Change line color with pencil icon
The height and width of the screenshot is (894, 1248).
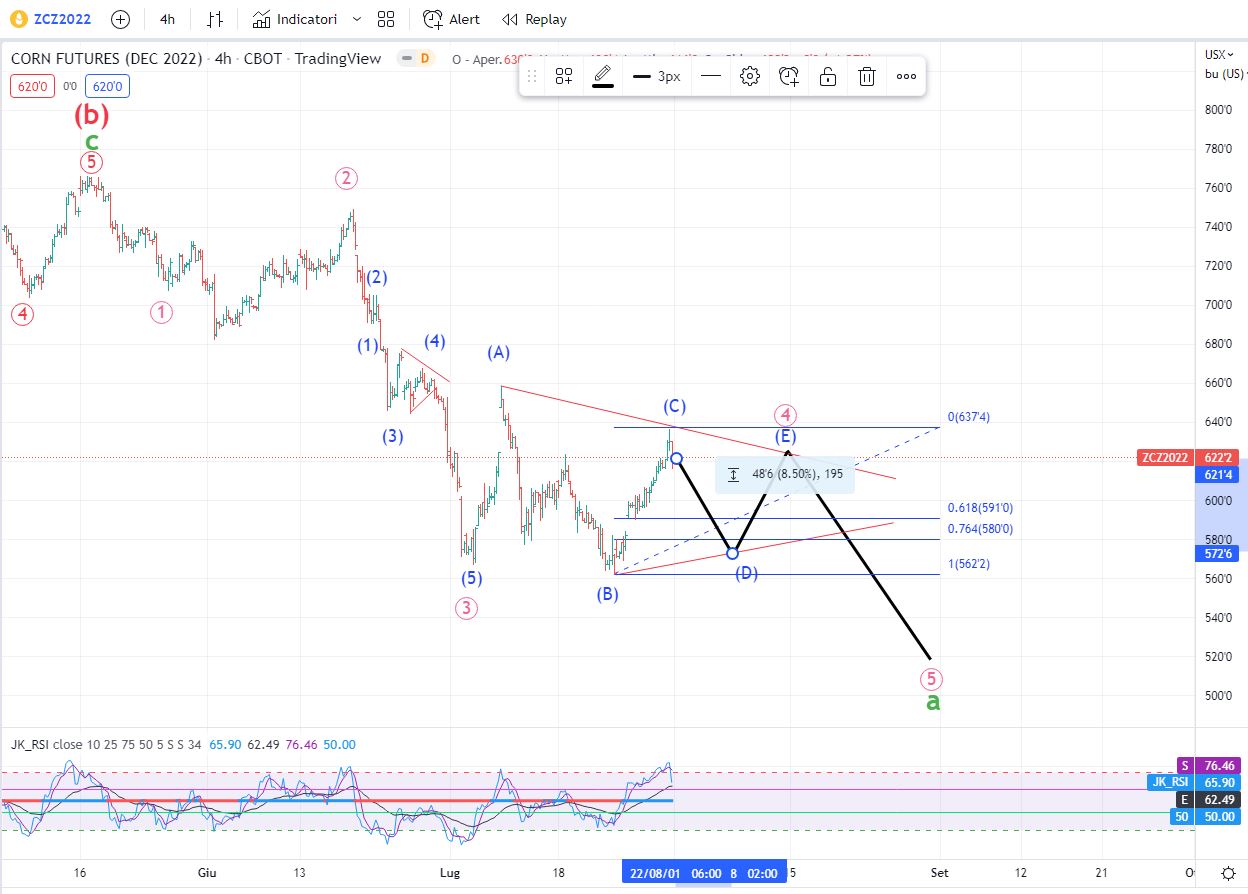(603, 76)
